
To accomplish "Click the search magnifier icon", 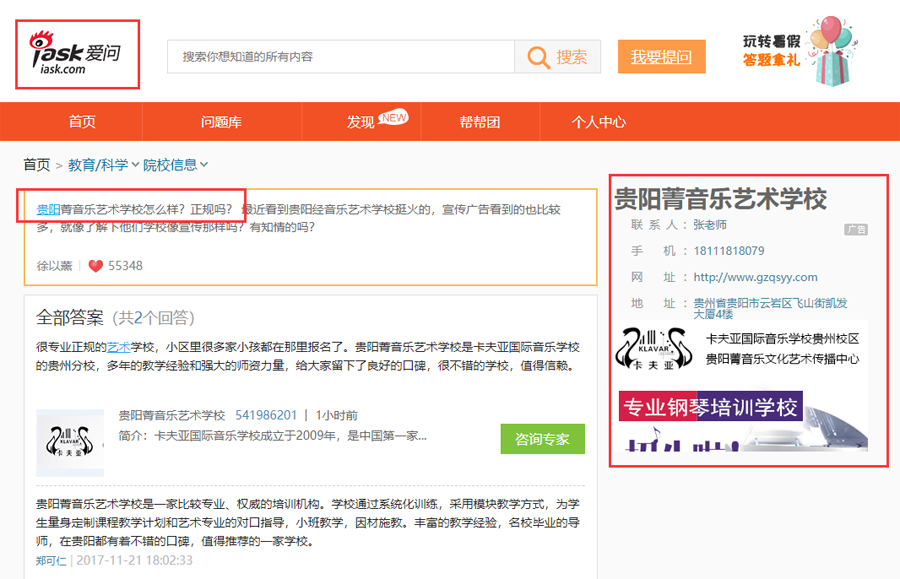I will click(538, 57).
